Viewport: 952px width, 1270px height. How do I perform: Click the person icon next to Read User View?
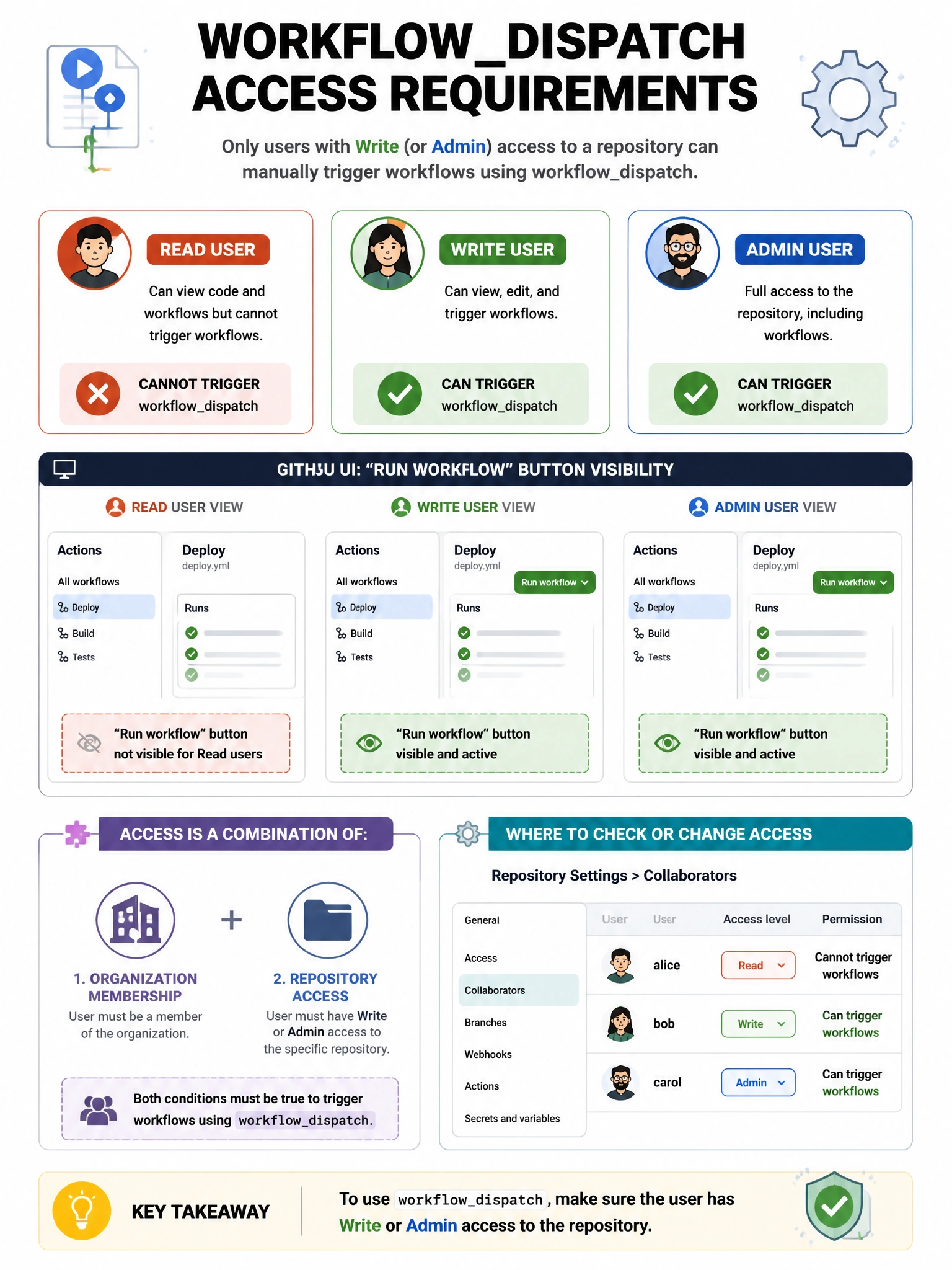coord(115,507)
